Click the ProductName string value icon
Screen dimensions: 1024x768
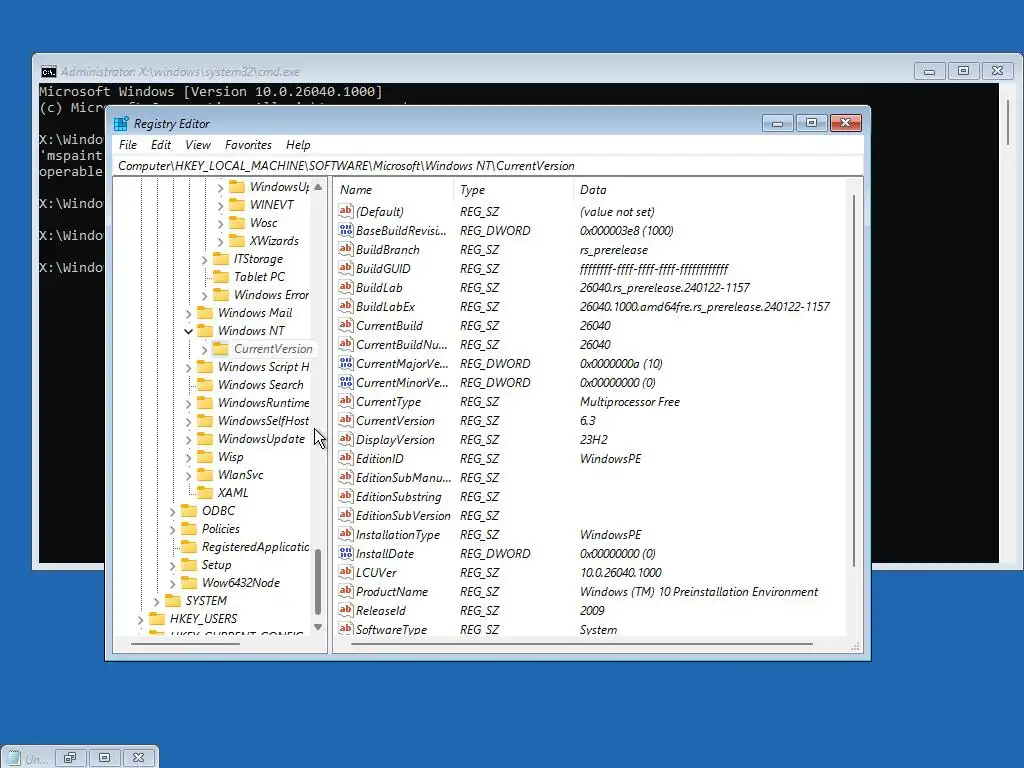point(345,590)
